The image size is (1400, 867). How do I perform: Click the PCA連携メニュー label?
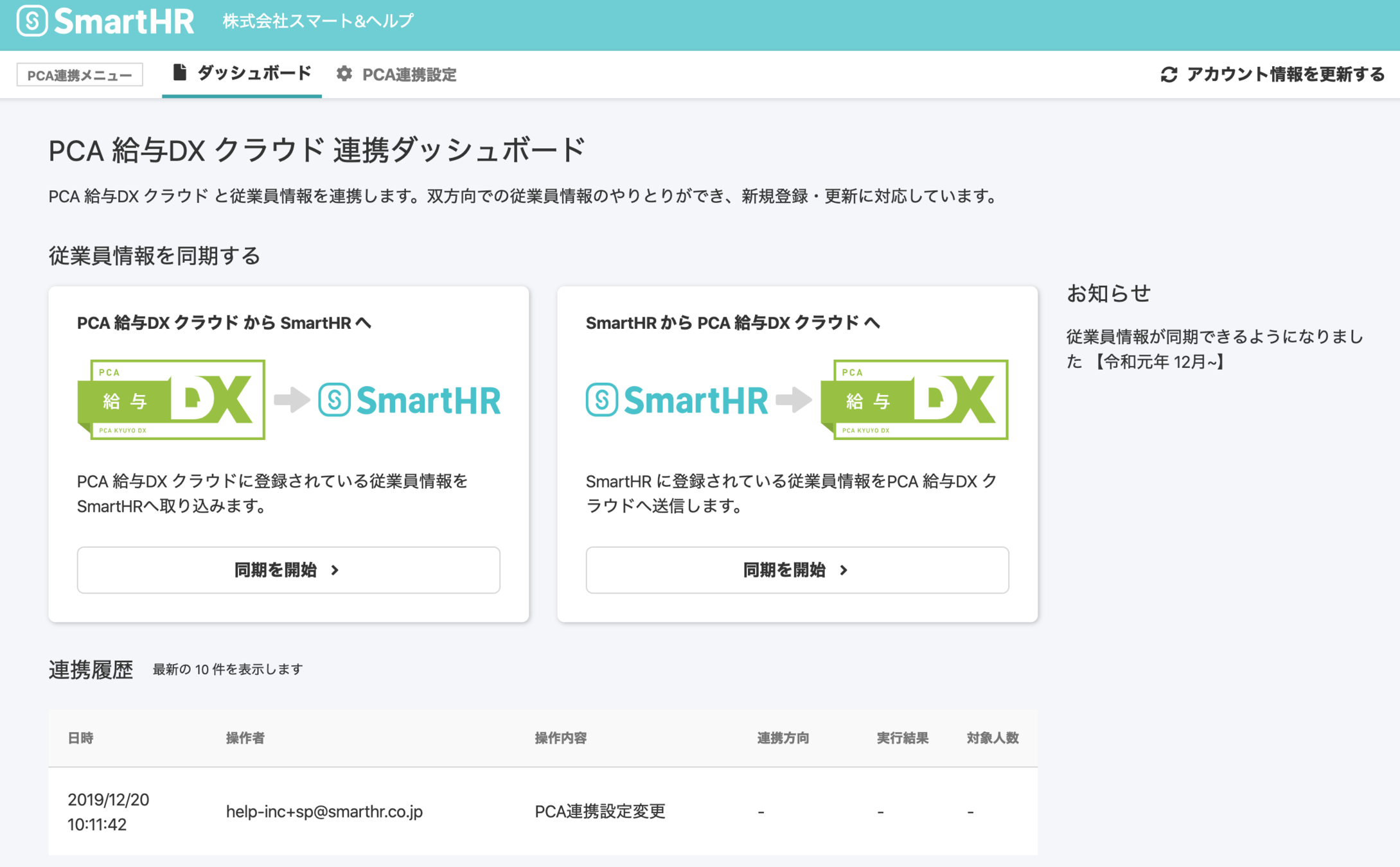click(80, 75)
